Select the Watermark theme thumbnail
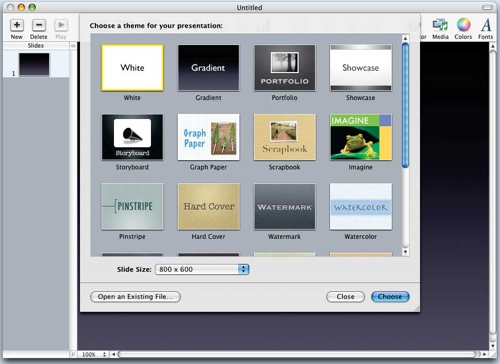 [x=284, y=206]
